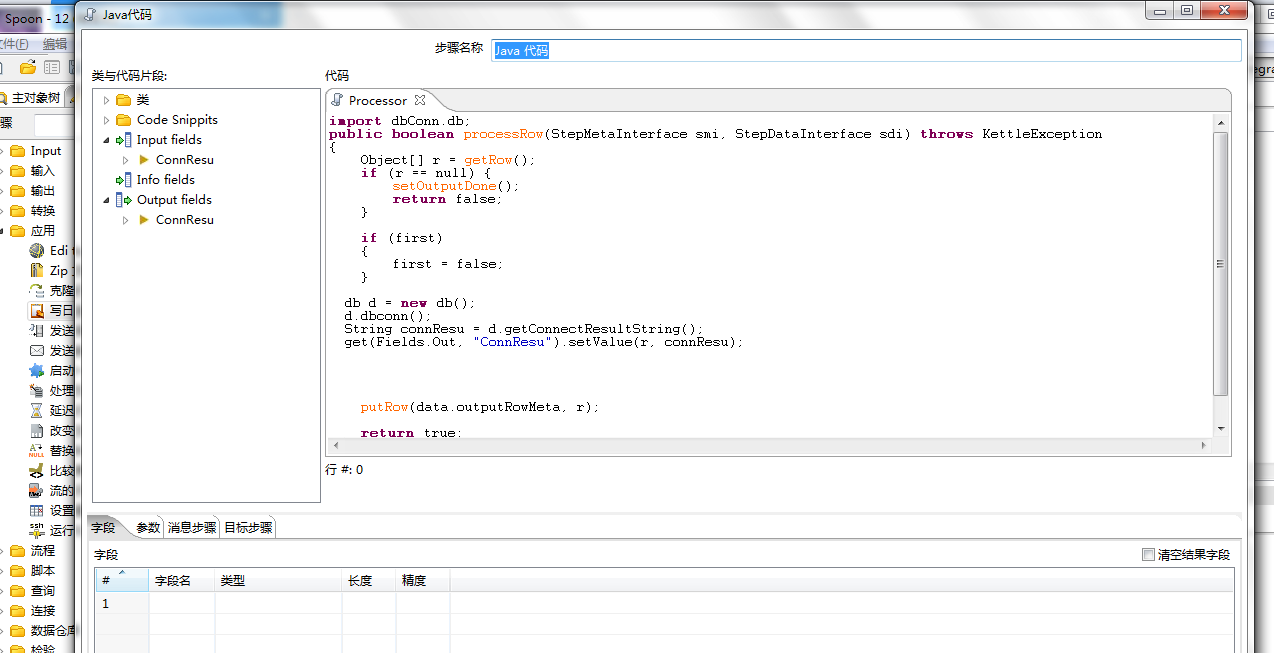
Task: Click the 类 folder icon in snippets tree
Action: [x=123, y=100]
